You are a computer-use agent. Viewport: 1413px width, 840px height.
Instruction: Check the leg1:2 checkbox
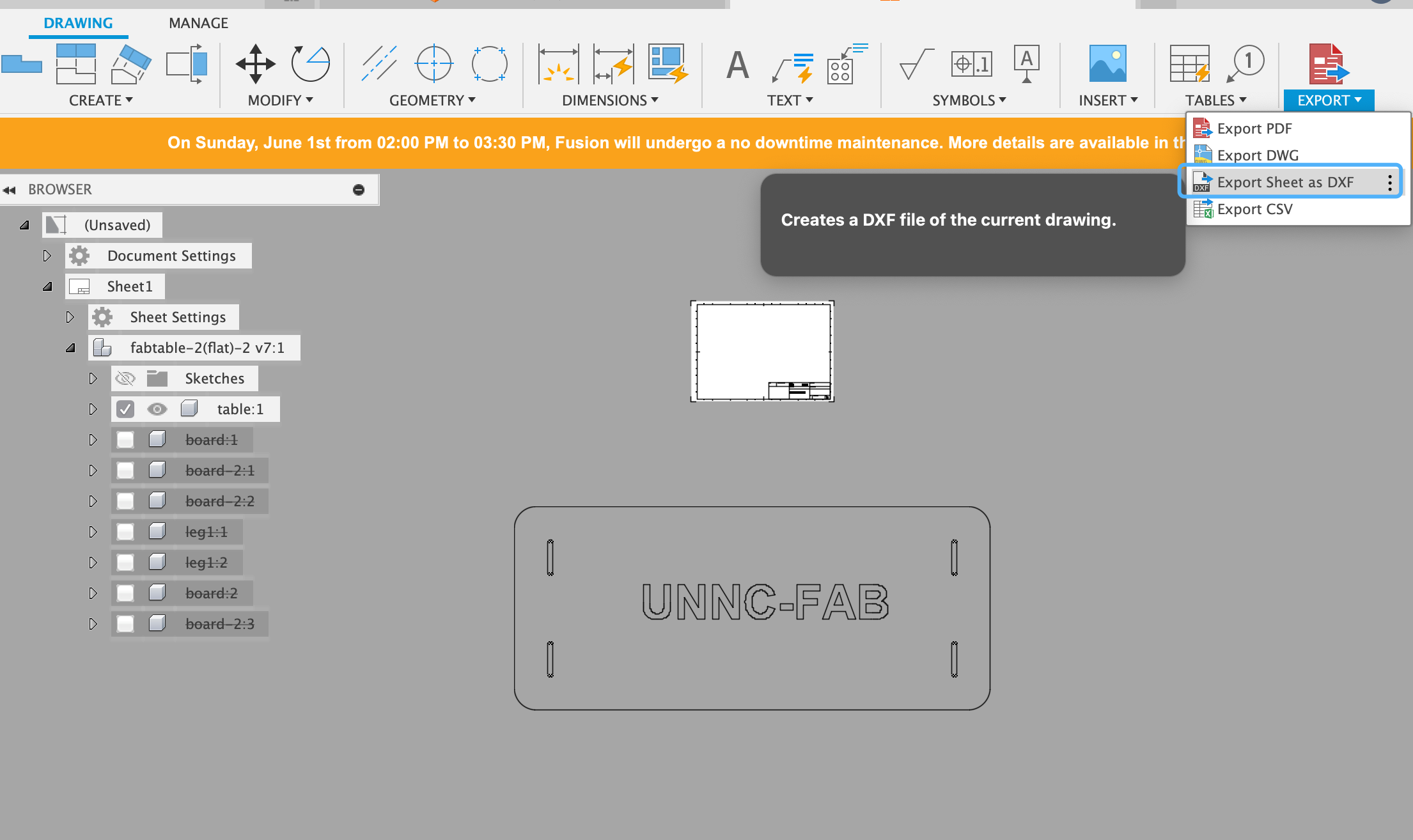125,563
